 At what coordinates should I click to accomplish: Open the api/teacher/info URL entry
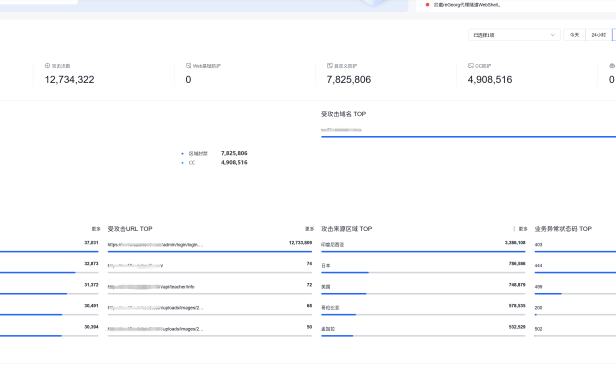151,287
